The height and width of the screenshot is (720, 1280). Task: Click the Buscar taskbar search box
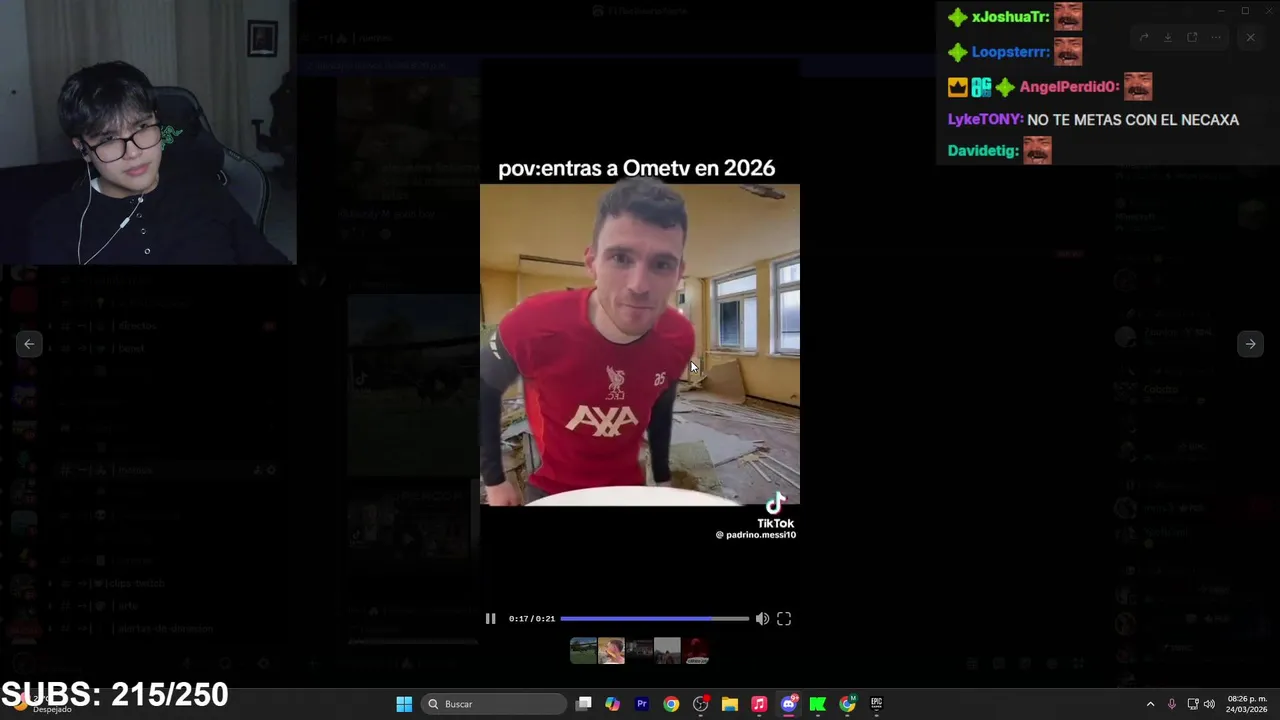click(493, 704)
